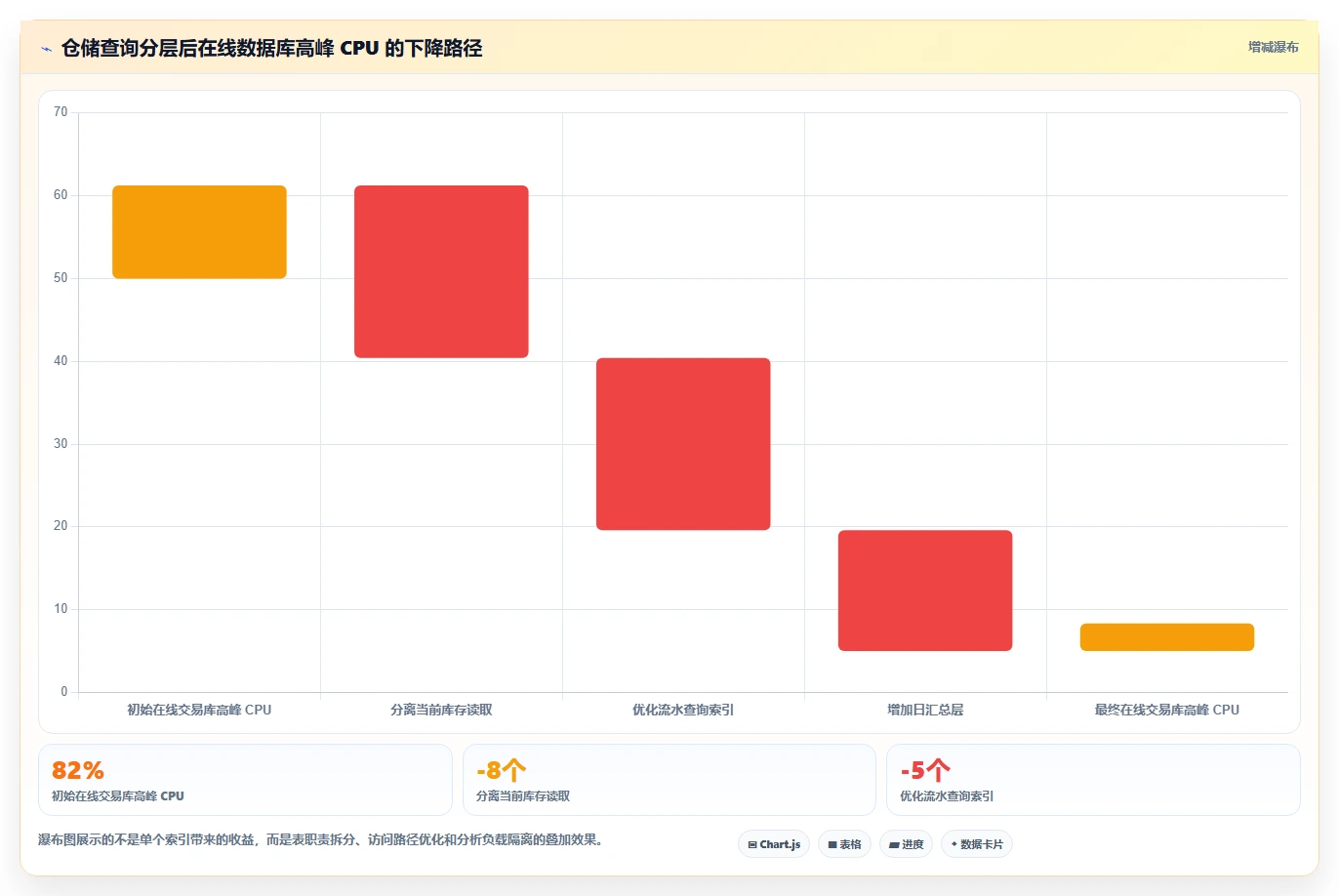Click the -5个 value text
The height and width of the screenshot is (896, 1339).
point(925,770)
